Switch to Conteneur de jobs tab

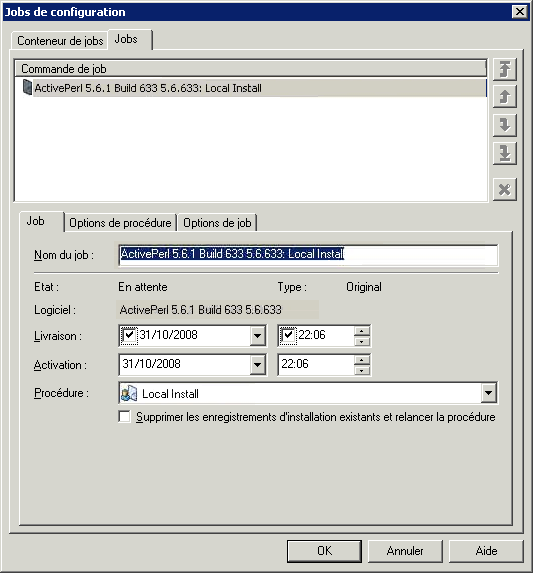(60, 41)
